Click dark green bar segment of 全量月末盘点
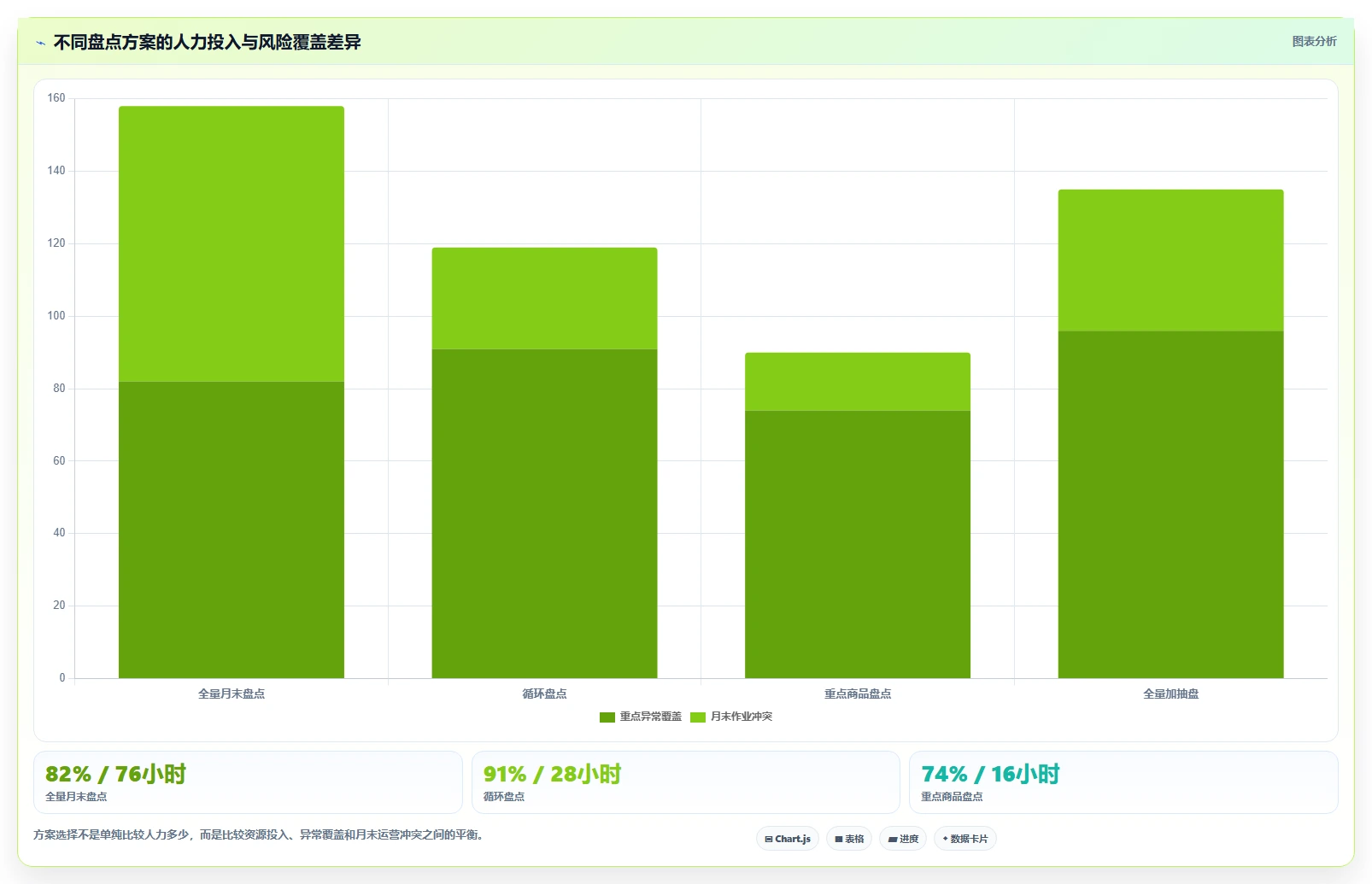 point(232,530)
